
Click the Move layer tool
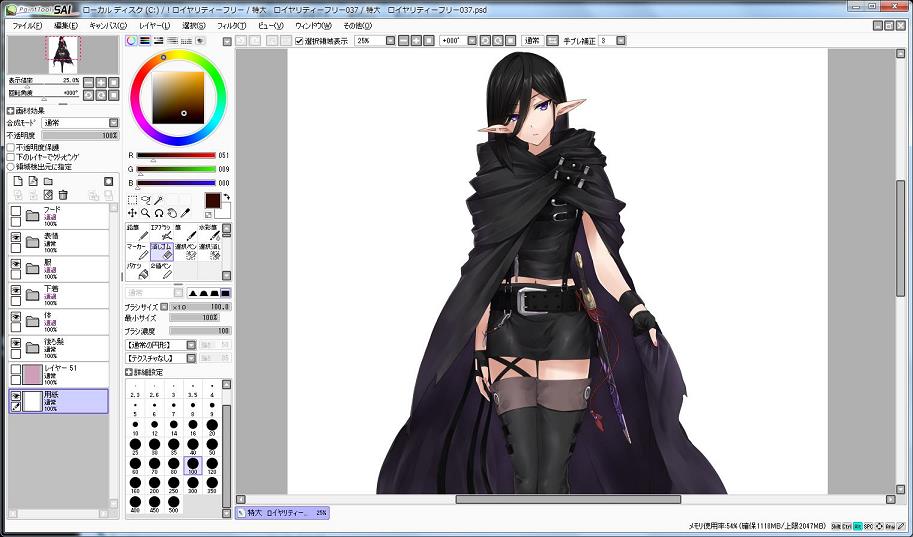click(133, 213)
